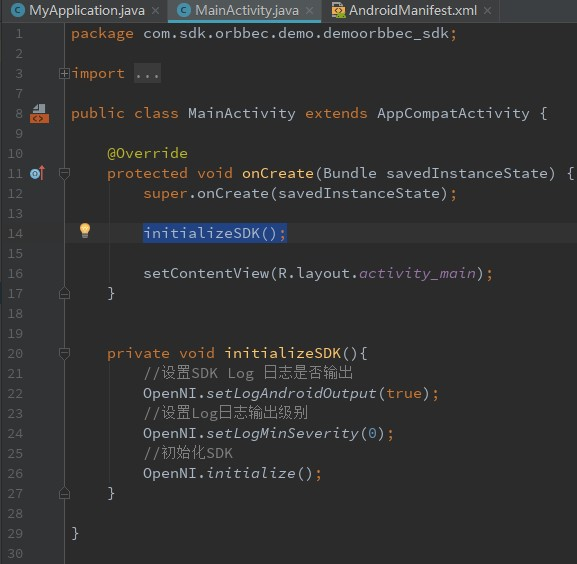Click the fold end marker on line 27
This screenshot has height=564, width=577.
64,493
